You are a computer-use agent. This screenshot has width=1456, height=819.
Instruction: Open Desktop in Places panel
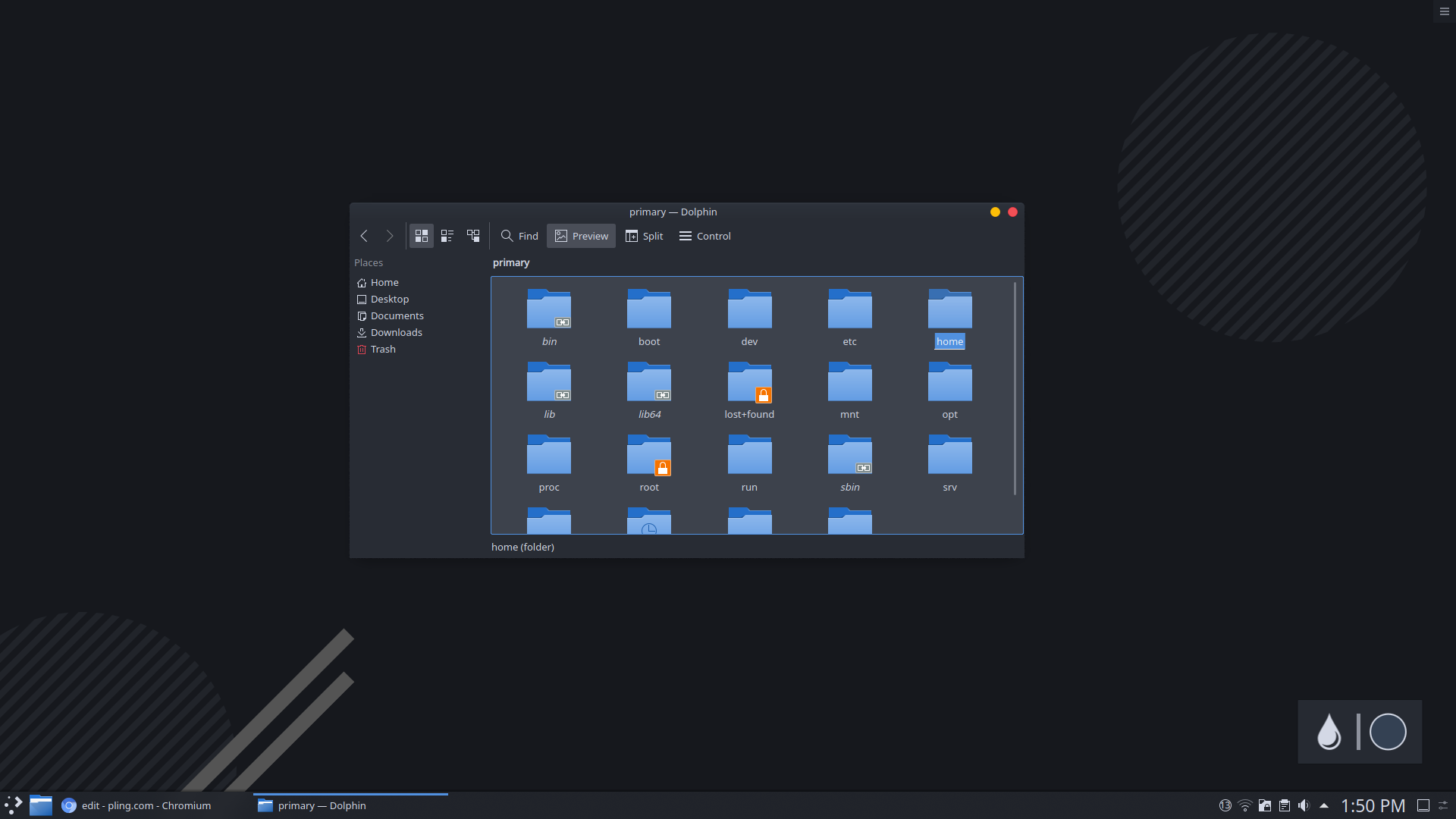tap(383, 299)
